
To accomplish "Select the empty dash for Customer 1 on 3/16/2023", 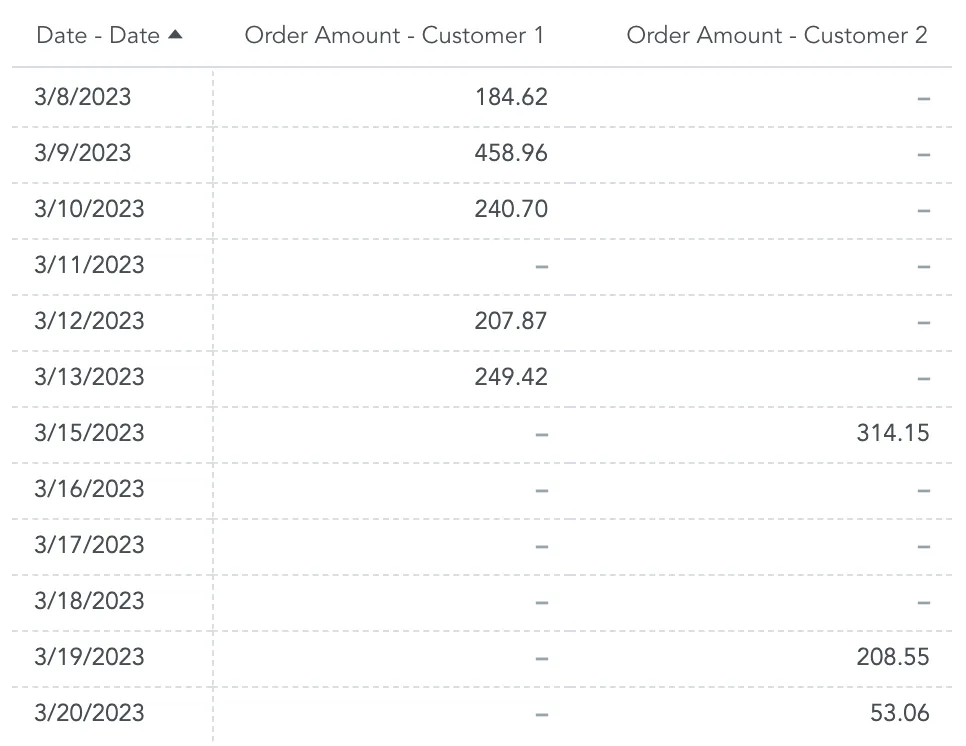I will pyautogui.click(x=540, y=488).
